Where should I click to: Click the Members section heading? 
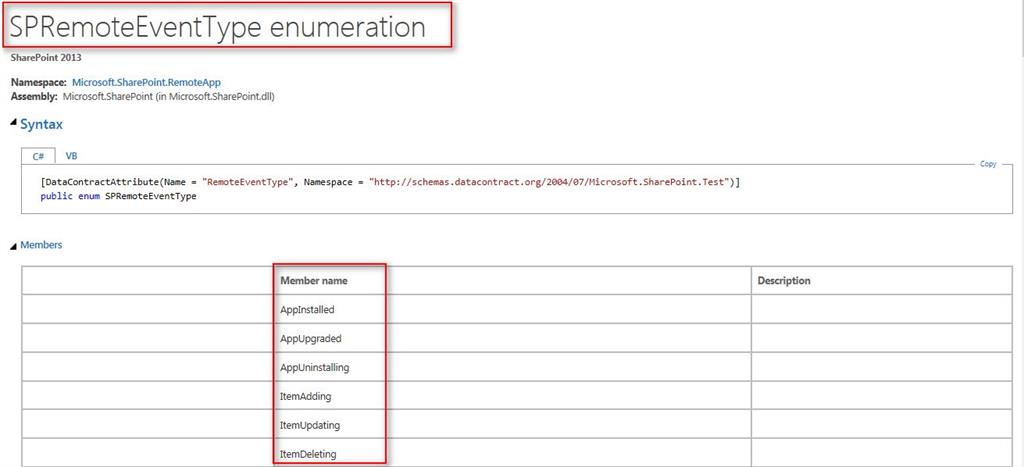tap(41, 245)
